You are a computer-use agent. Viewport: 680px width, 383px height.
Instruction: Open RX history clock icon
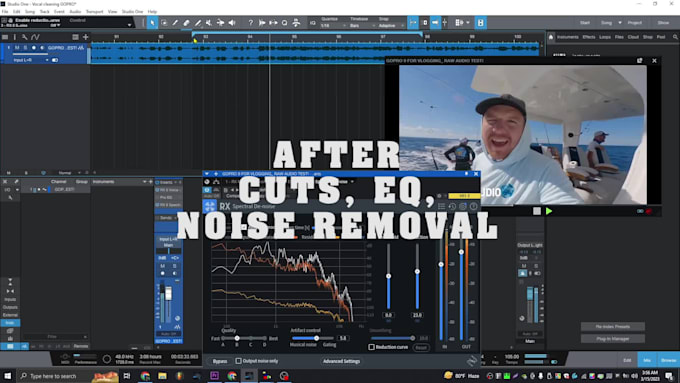pyautogui.click(x=452, y=206)
